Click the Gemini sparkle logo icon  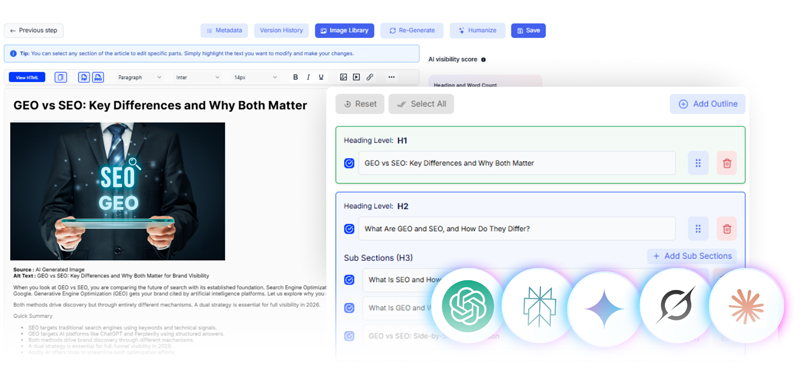point(604,309)
